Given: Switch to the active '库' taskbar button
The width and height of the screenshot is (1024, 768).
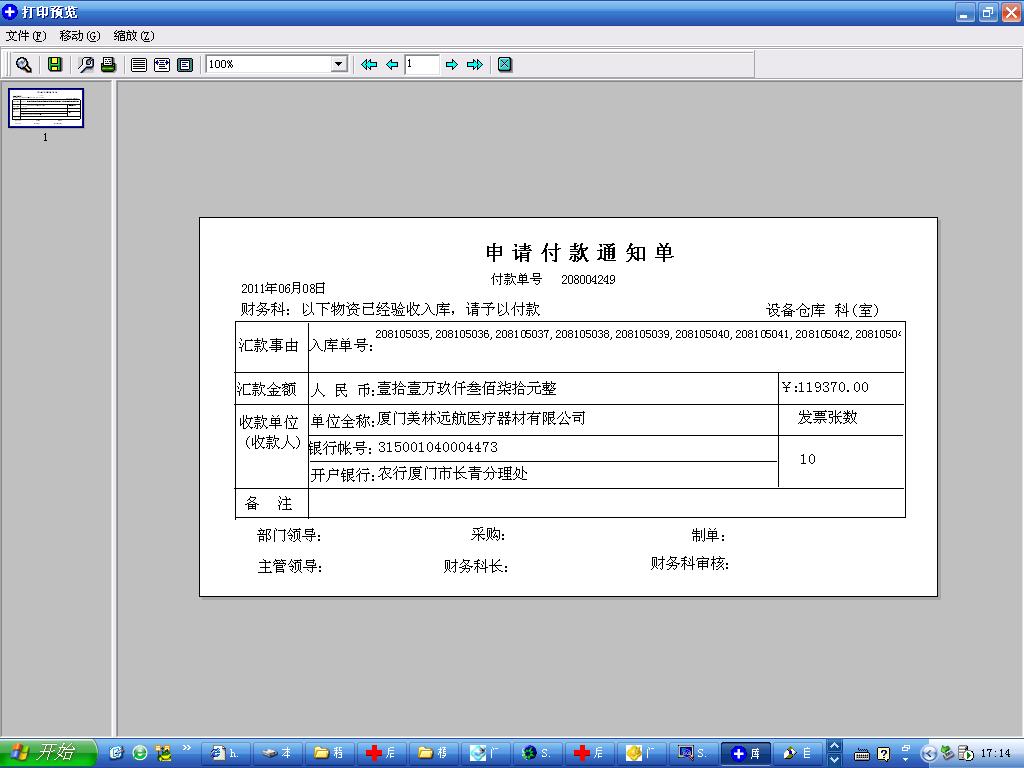Looking at the screenshot, I should tap(745, 753).
